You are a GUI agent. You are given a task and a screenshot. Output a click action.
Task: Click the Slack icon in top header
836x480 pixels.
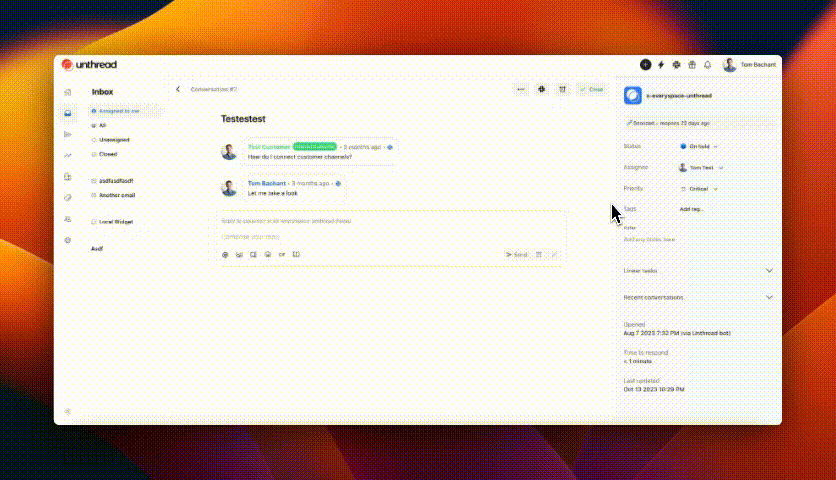(676, 65)
